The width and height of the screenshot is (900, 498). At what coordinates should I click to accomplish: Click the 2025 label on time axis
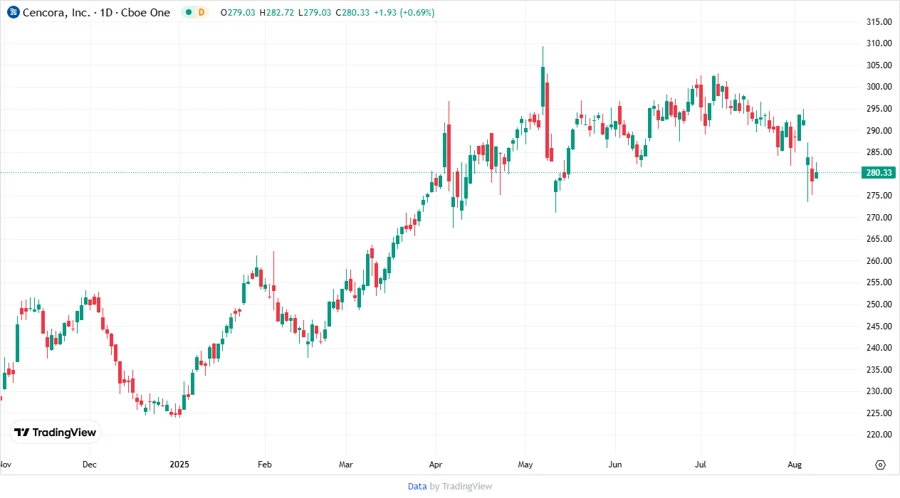click(x=179, y=465)
